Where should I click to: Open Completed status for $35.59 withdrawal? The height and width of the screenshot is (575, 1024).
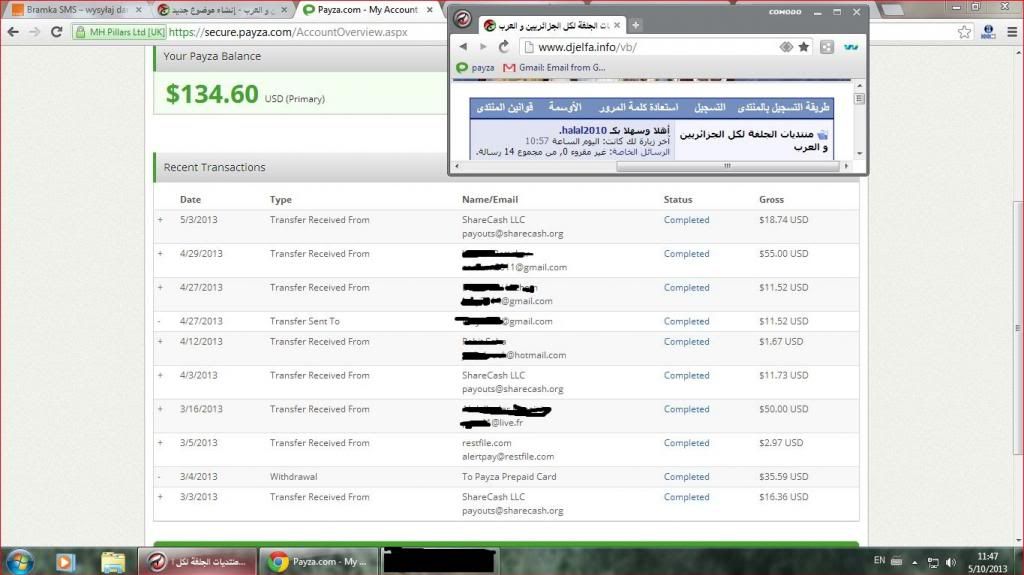tap(686, 477)
